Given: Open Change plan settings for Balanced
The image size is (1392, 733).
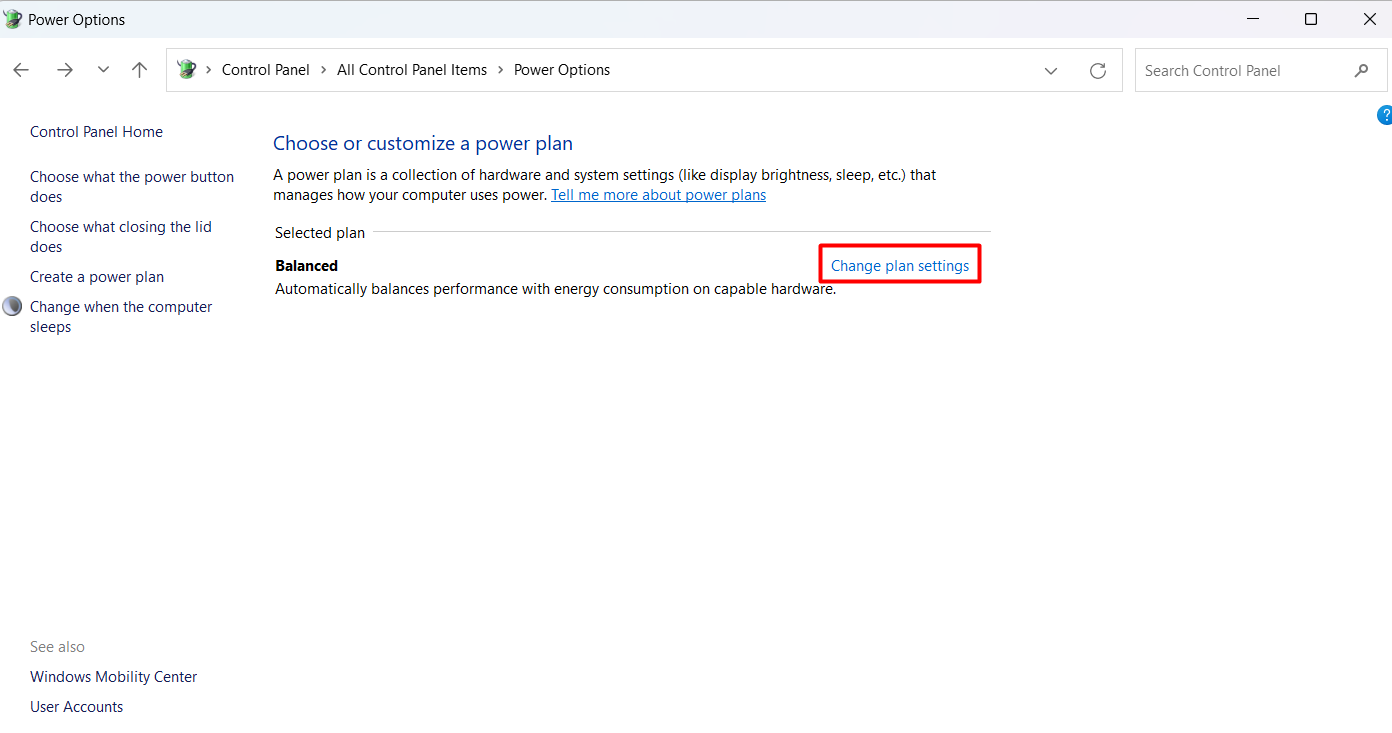Looking at the screenshot, I should (x=900, y=266).
